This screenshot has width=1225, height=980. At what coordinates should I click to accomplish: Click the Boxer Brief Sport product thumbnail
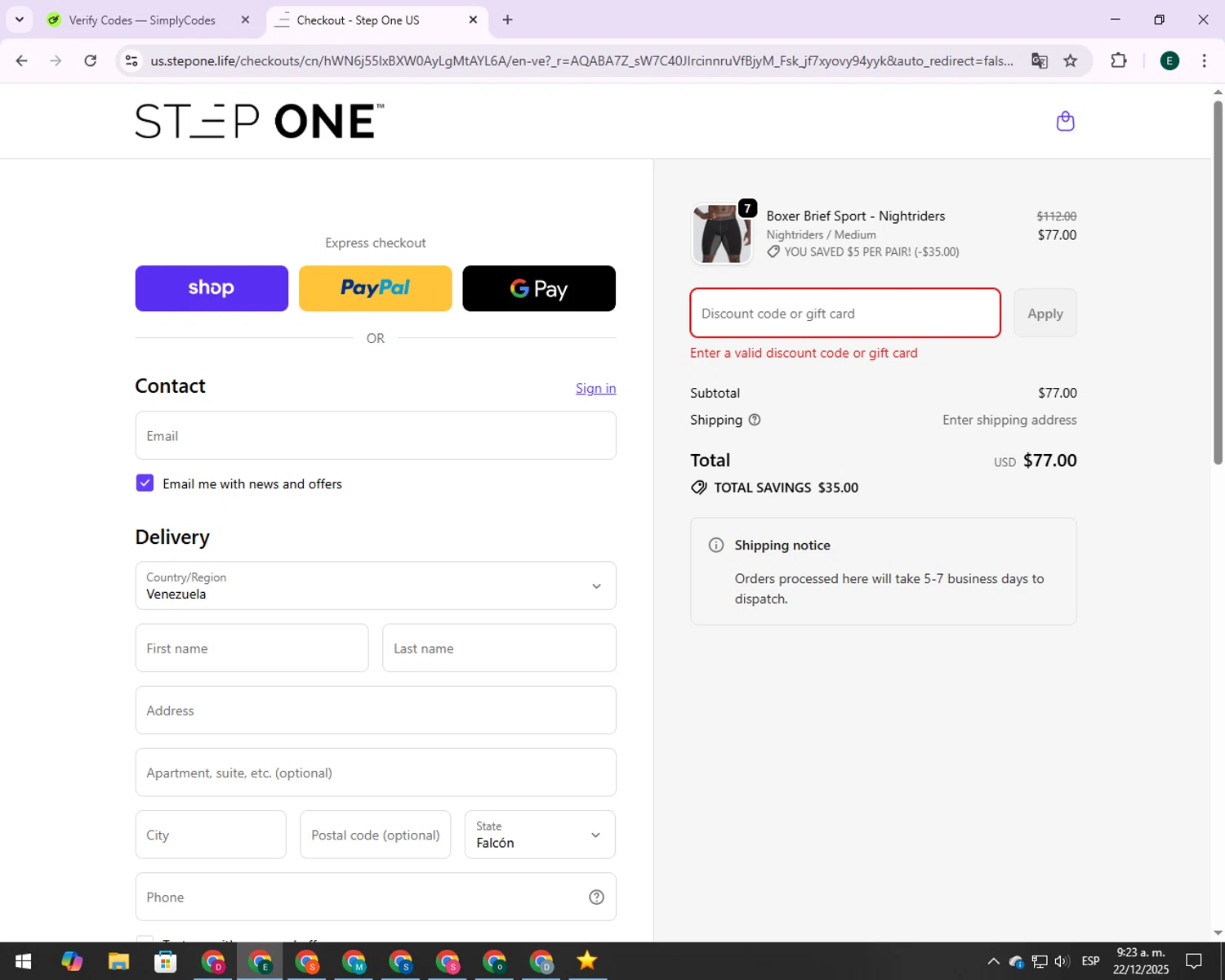(x=722, y=234)
